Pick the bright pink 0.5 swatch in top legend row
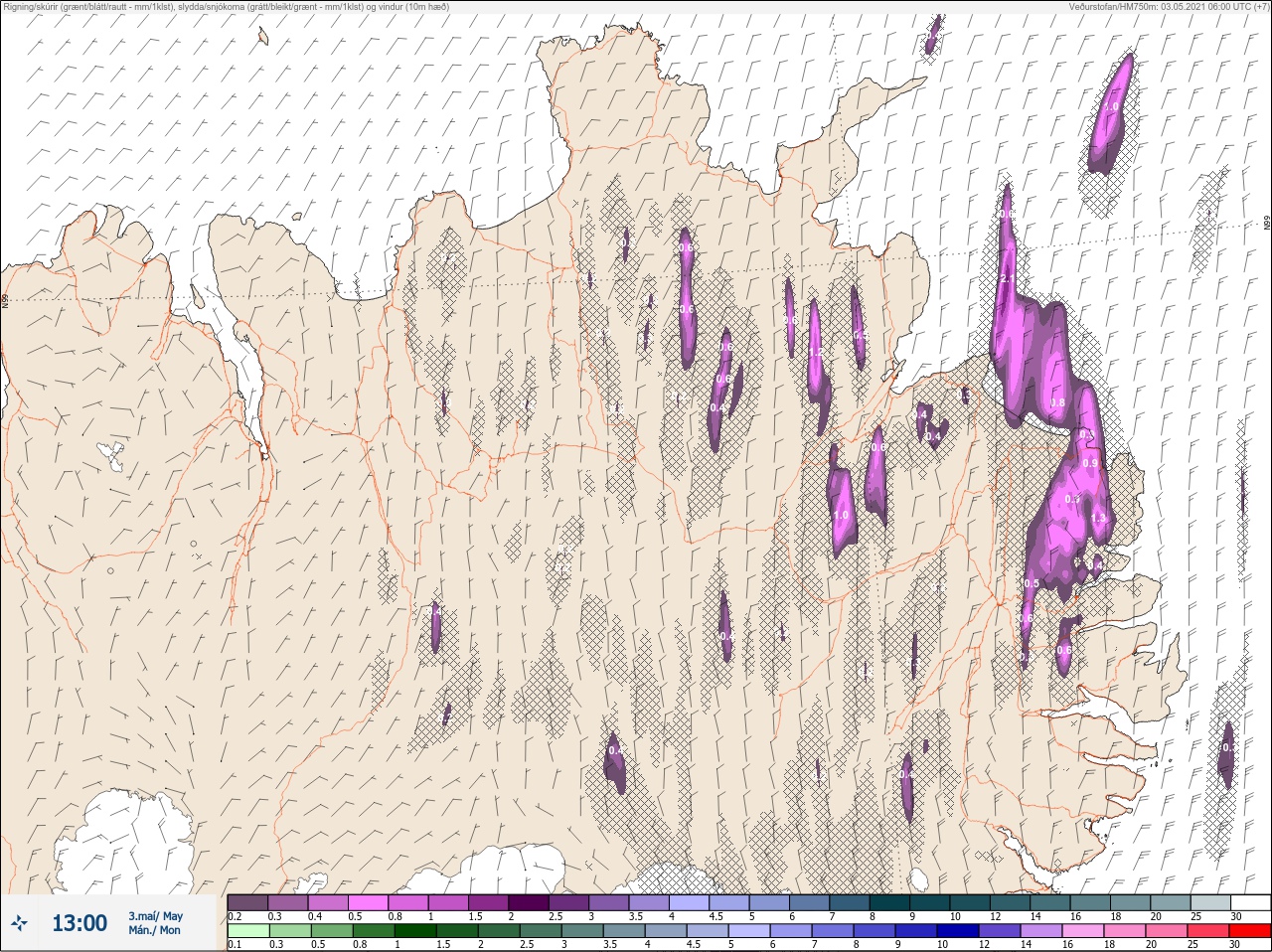The width and height of the screenshot is (1272, 952). [368, 902]
